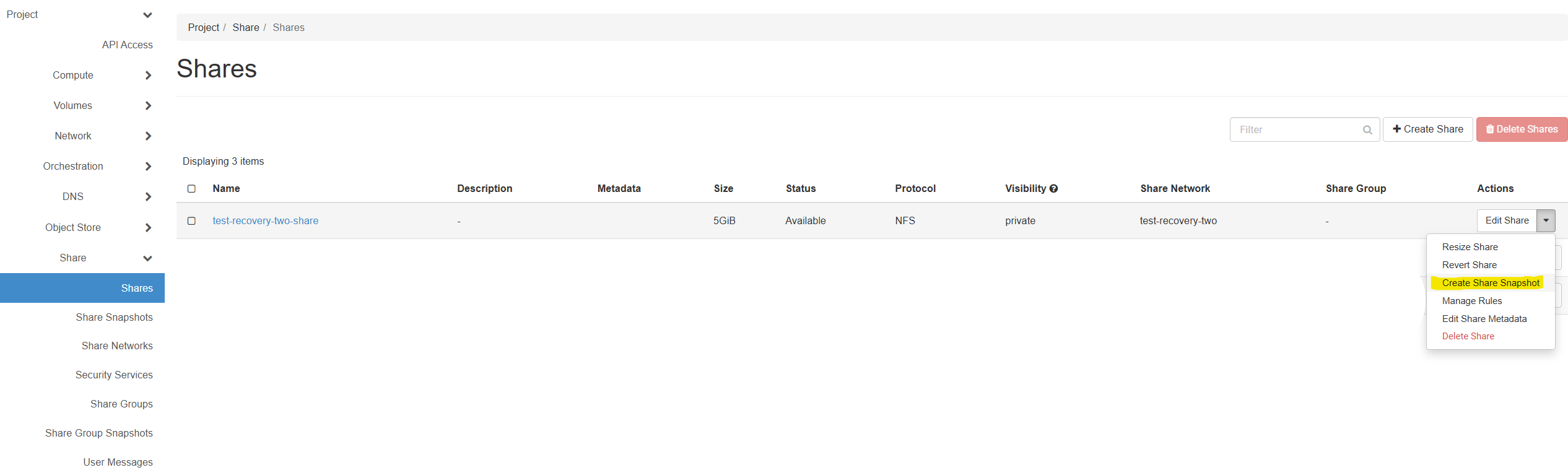
Task: Click the Name column header
Action: pos(226,189)
